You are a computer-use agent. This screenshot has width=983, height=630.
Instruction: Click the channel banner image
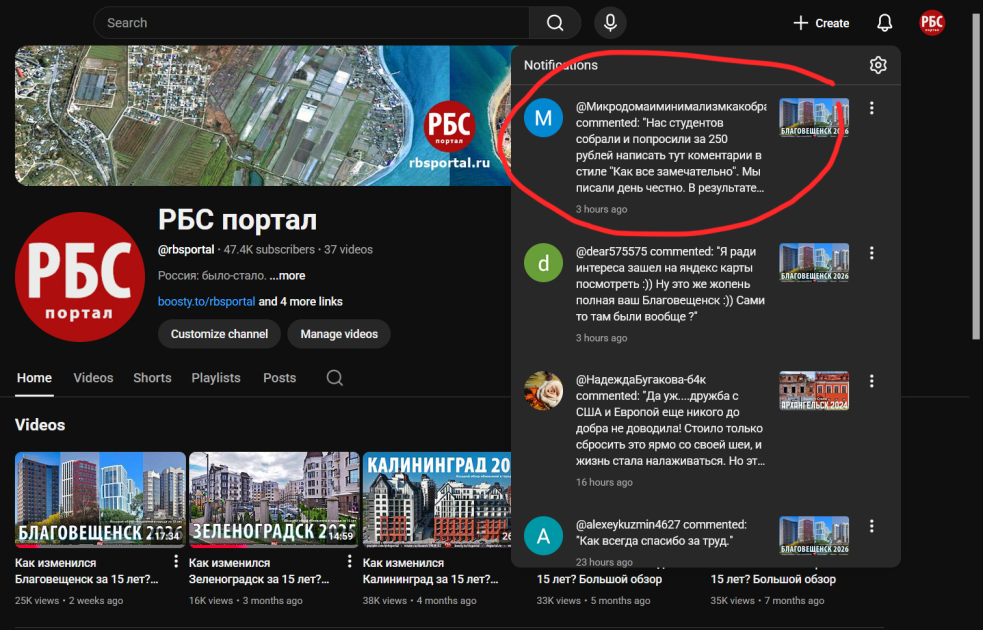(263, 115)
